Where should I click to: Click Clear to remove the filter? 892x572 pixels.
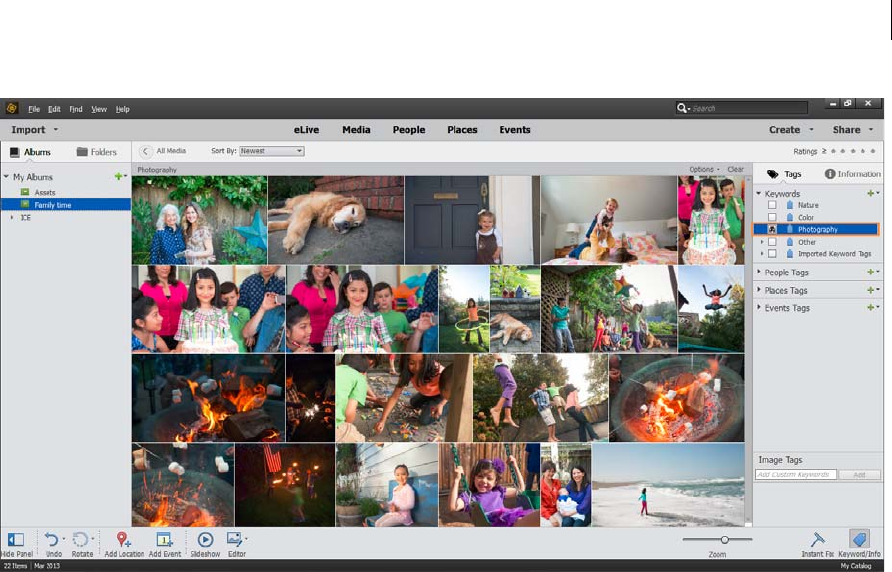735,170
